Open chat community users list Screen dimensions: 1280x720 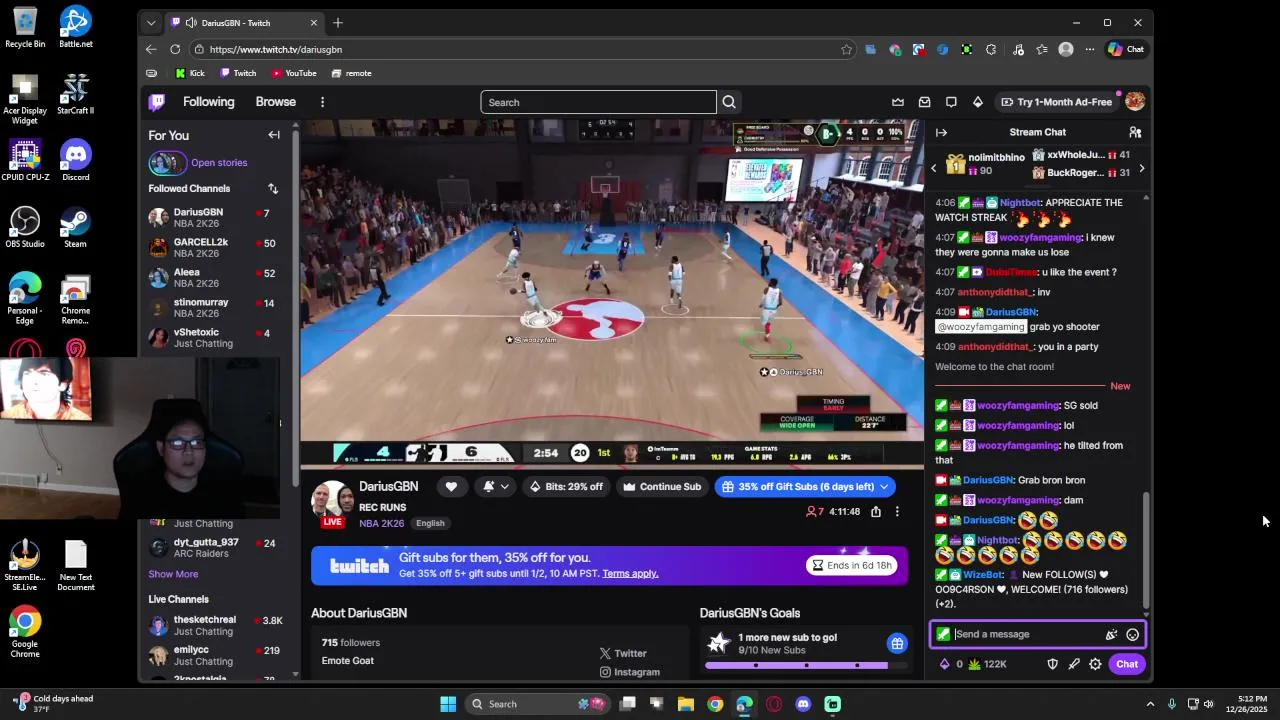click(x=1135, y=132)
